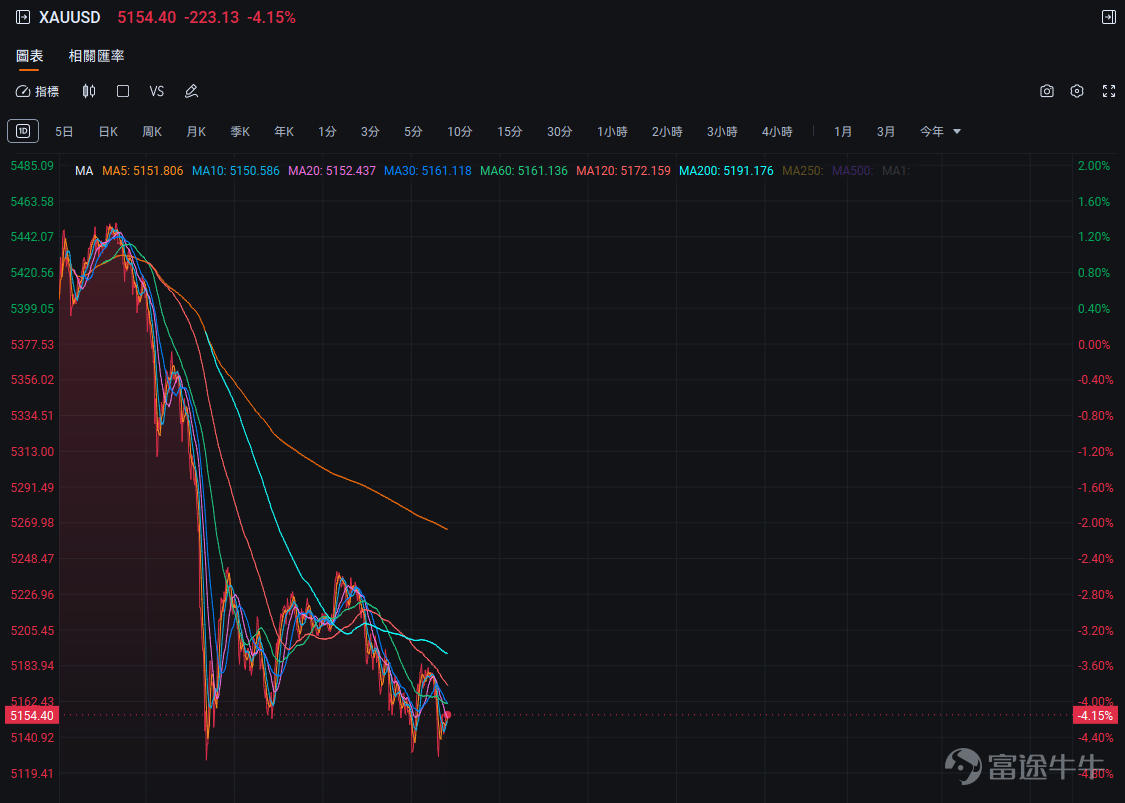Click the dimmed MA250 legend
This screenshot has width=1125, height=803.
pyautogui.click(x=803, y=171)
